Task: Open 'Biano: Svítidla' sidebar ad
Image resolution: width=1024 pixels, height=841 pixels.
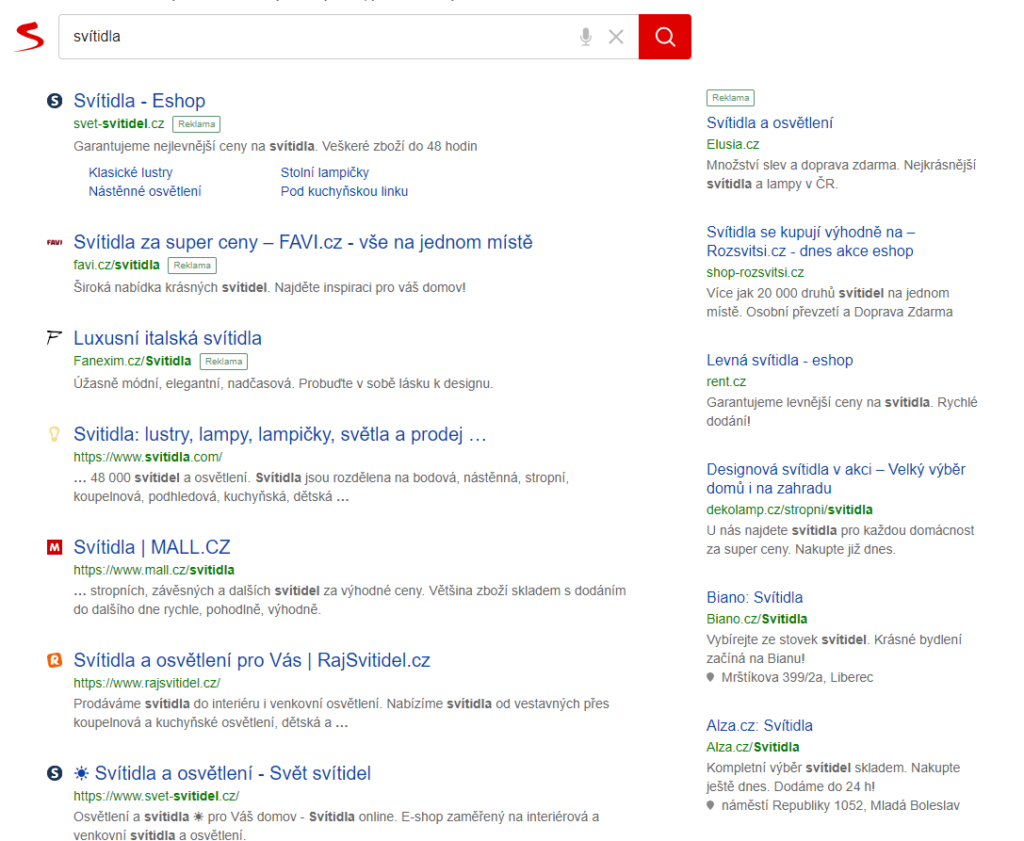Action: coord(754,597)
